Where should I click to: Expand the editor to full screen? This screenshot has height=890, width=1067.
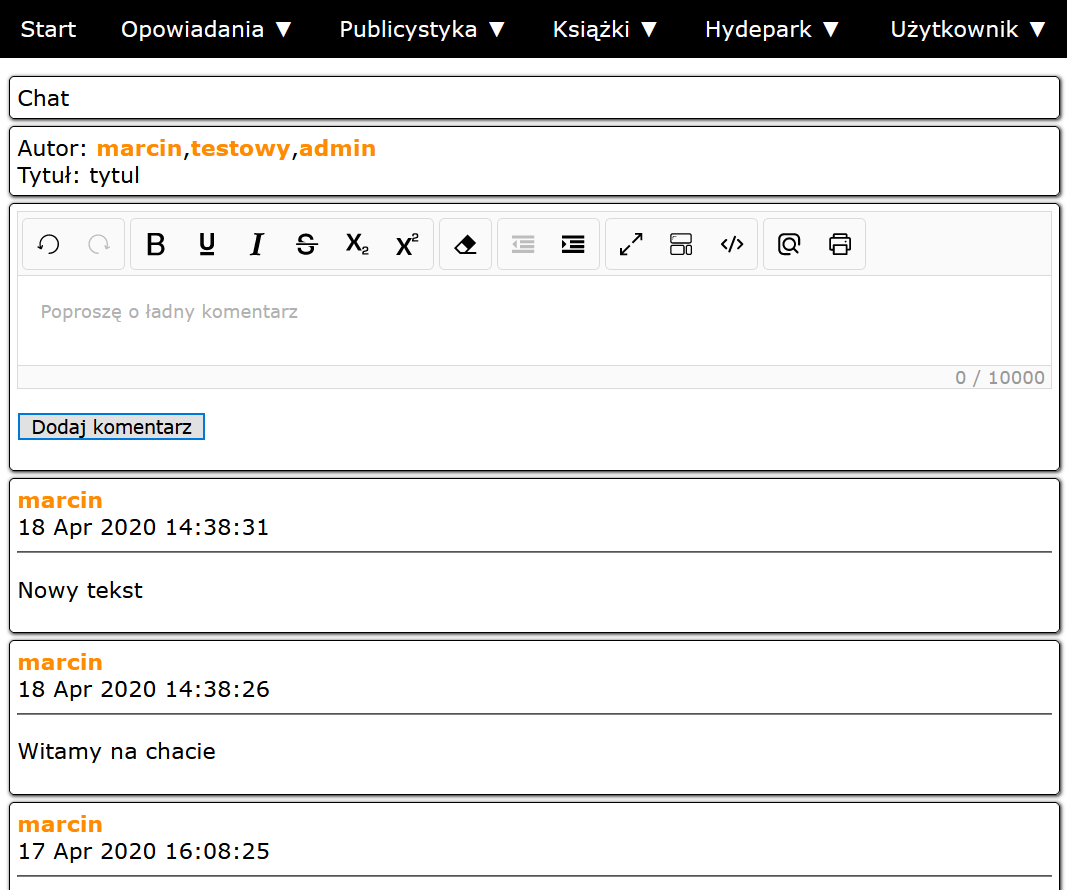(631, 245)
